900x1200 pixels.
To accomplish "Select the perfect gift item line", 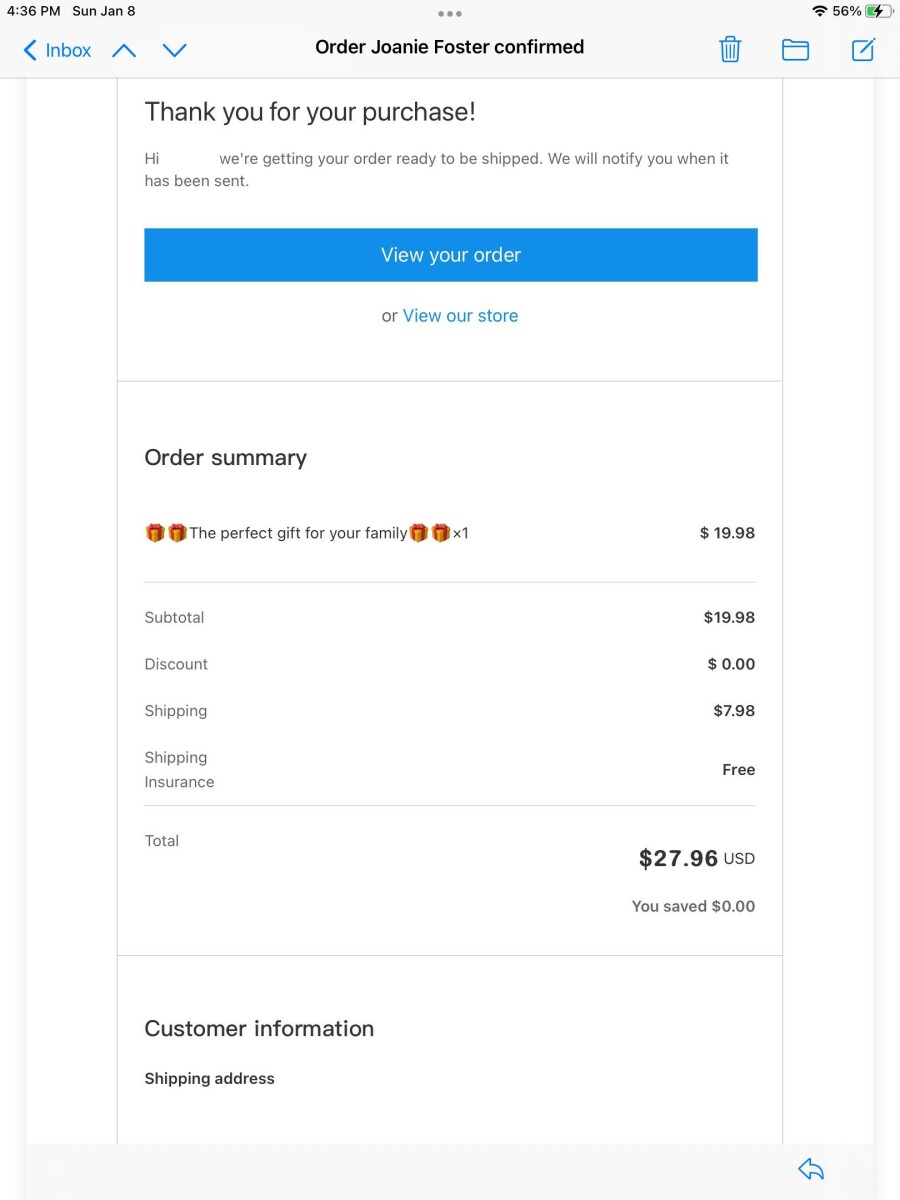I will pos(307,533).
